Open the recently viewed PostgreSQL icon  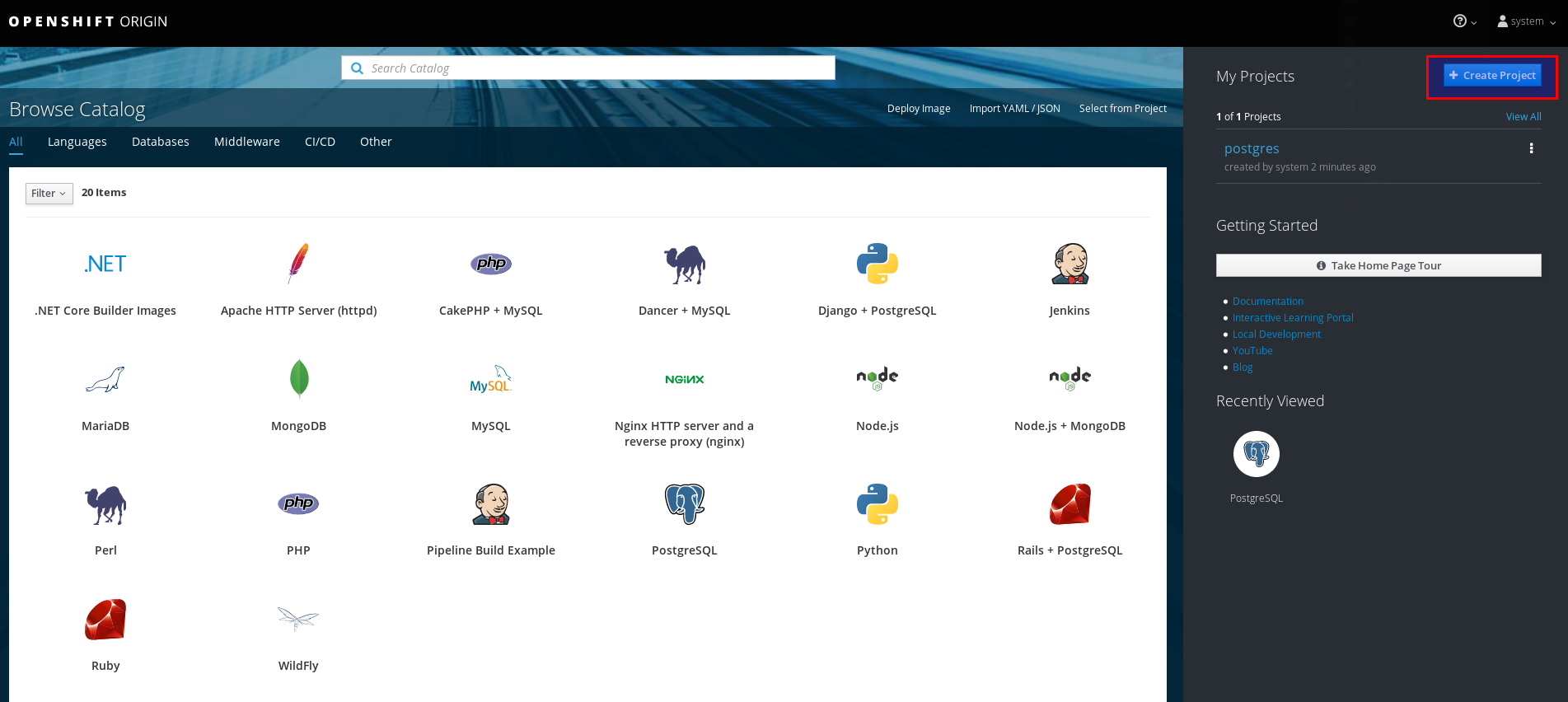(1257, 454)
